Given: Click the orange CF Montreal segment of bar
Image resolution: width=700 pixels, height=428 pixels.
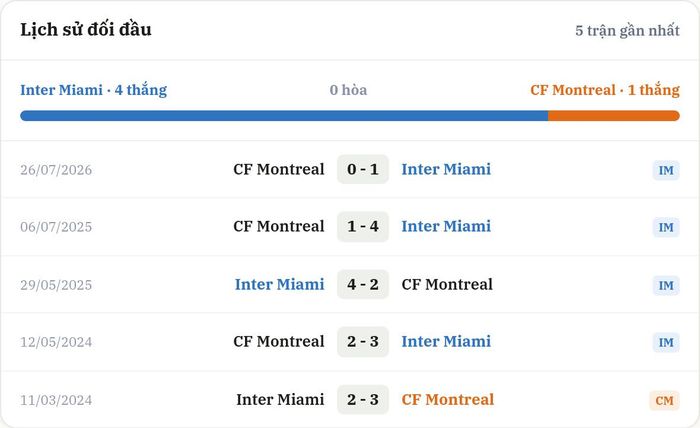Looking at the screenshot, I should click(614, 116).
